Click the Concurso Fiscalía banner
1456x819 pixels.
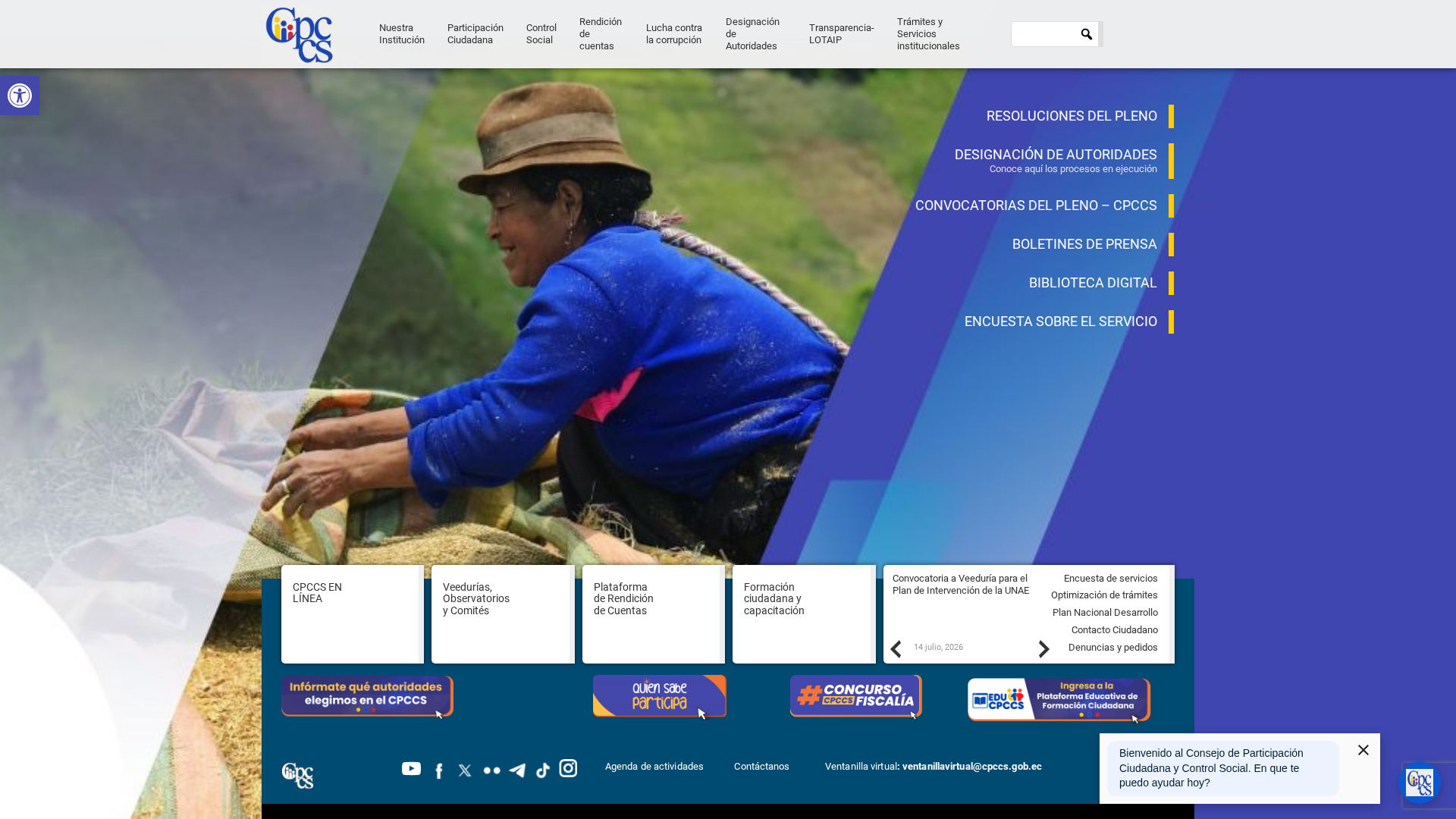[x=856, y=696]
